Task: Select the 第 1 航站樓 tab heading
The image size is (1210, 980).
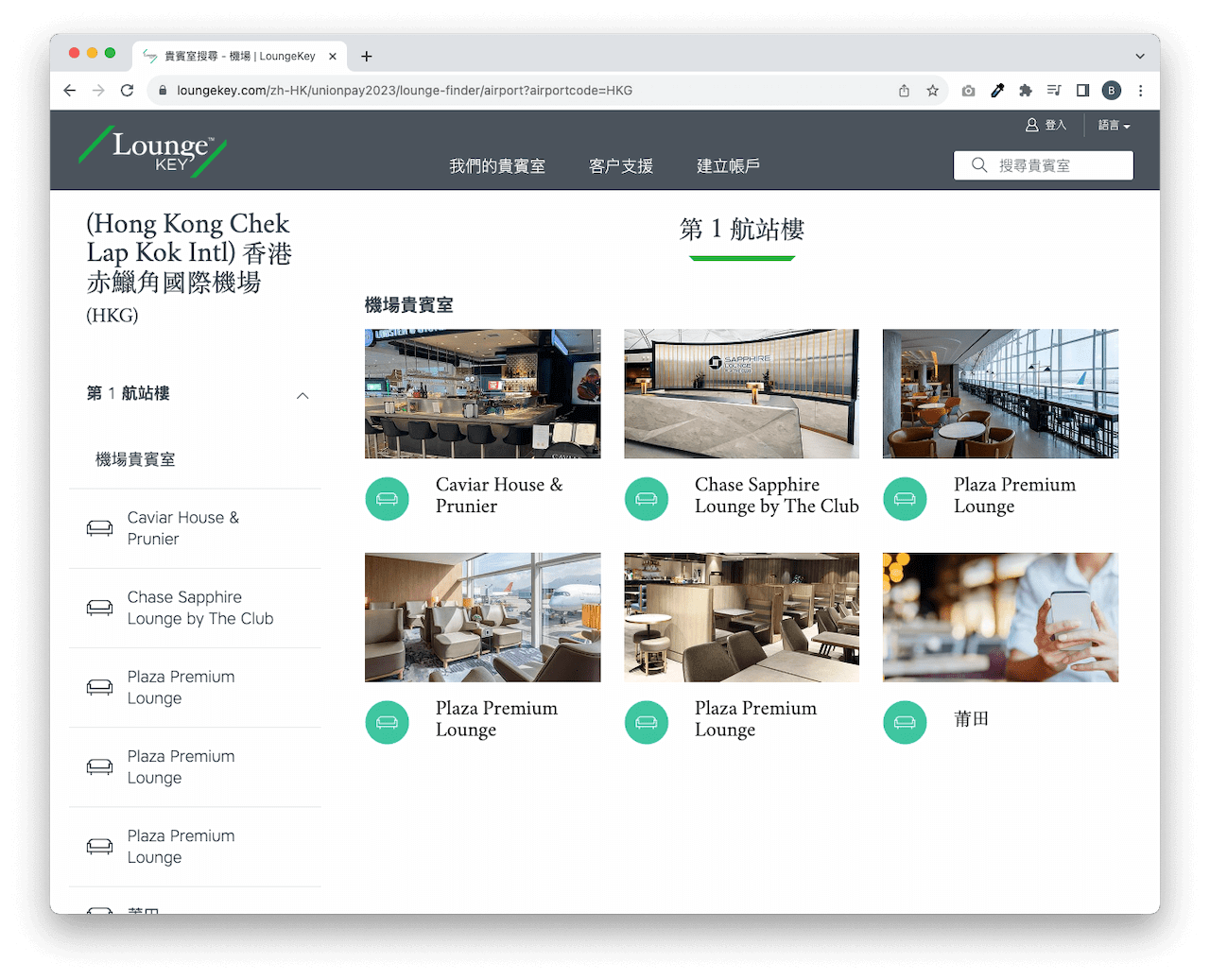Action: click(742, 230)
